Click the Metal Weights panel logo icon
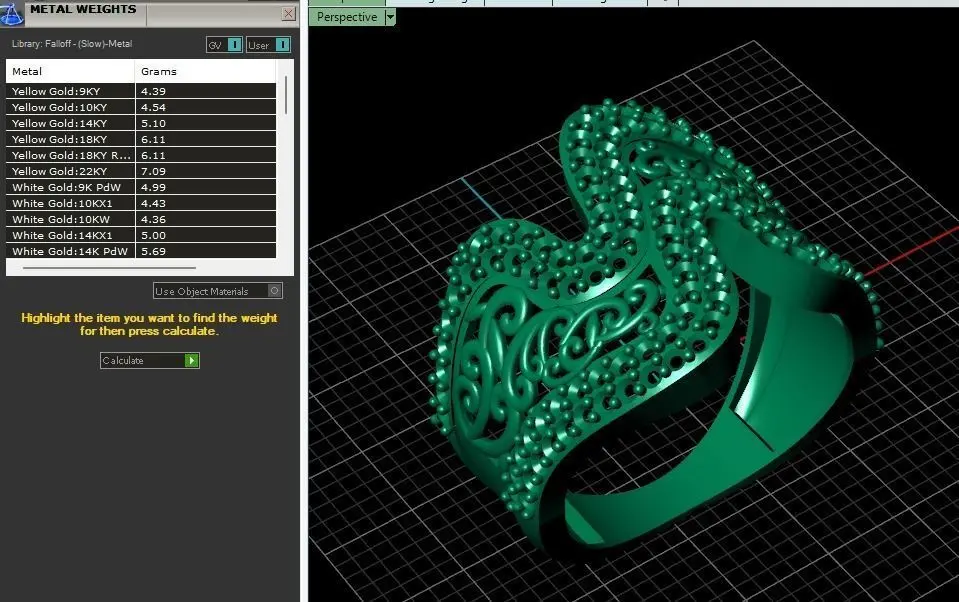Image resolution: width=959 pixels, height=602 pixels. (11, 13)
